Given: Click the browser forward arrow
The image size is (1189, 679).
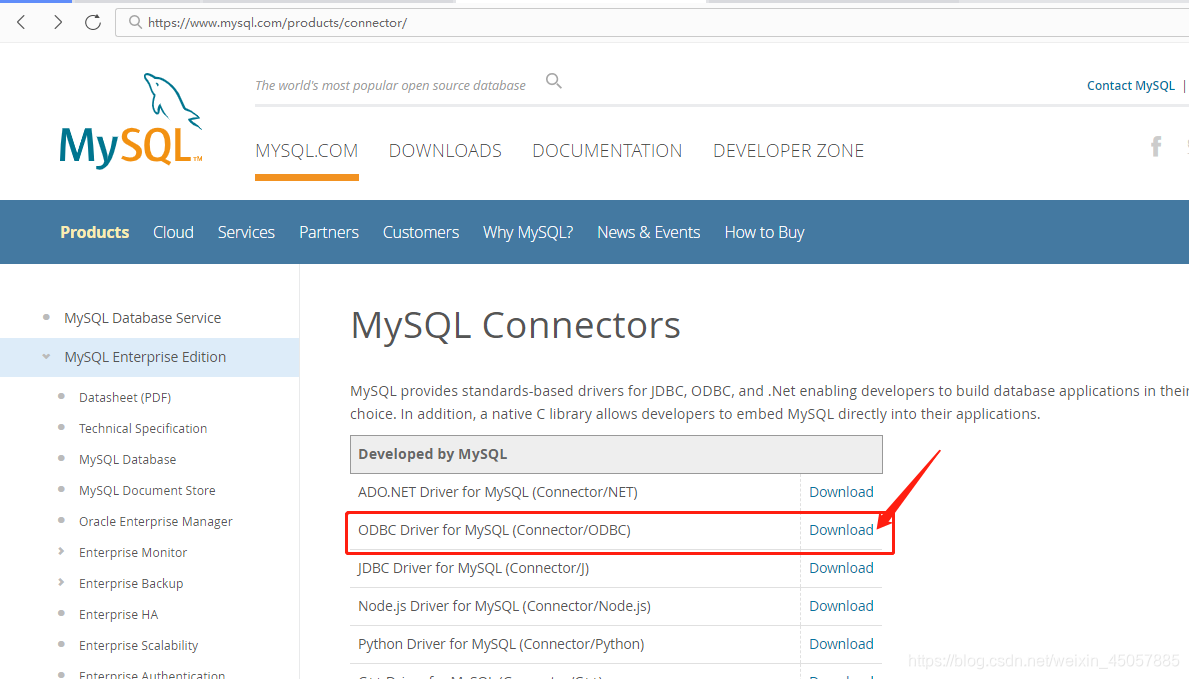Looking at the screenshot, I should click(58, 22).
